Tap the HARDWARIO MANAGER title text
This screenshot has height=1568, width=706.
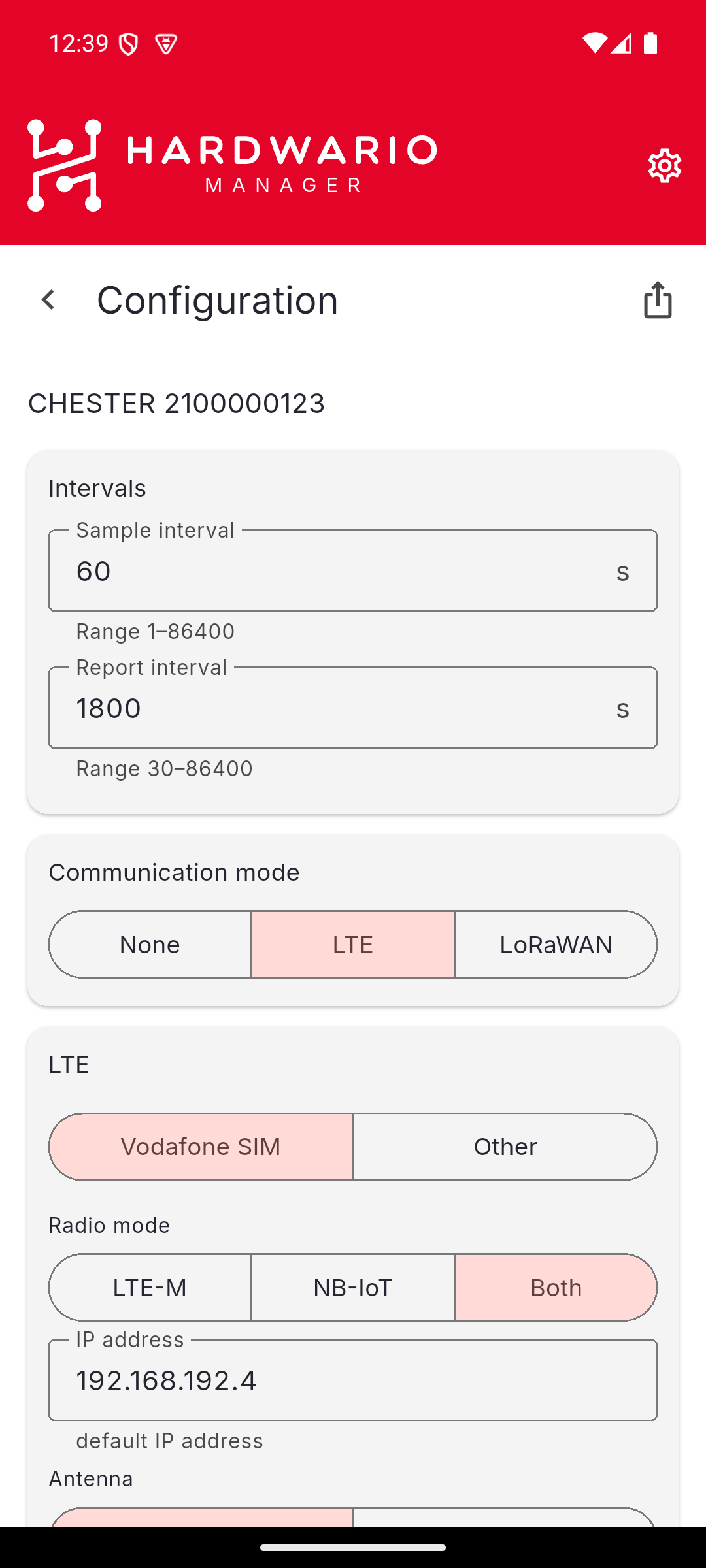tap(282, 165)
